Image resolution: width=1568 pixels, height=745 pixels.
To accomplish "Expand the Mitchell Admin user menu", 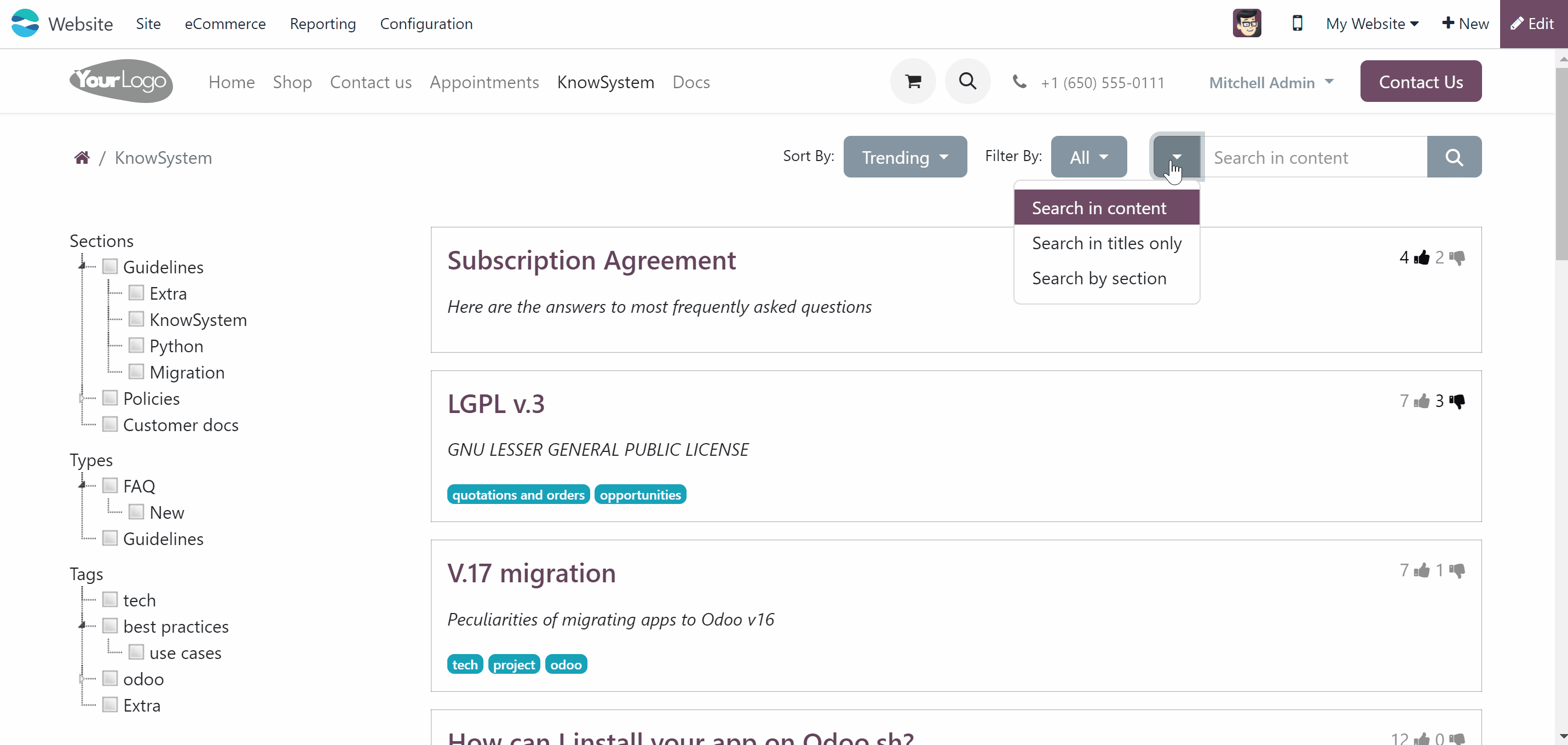I will 1272,82.
